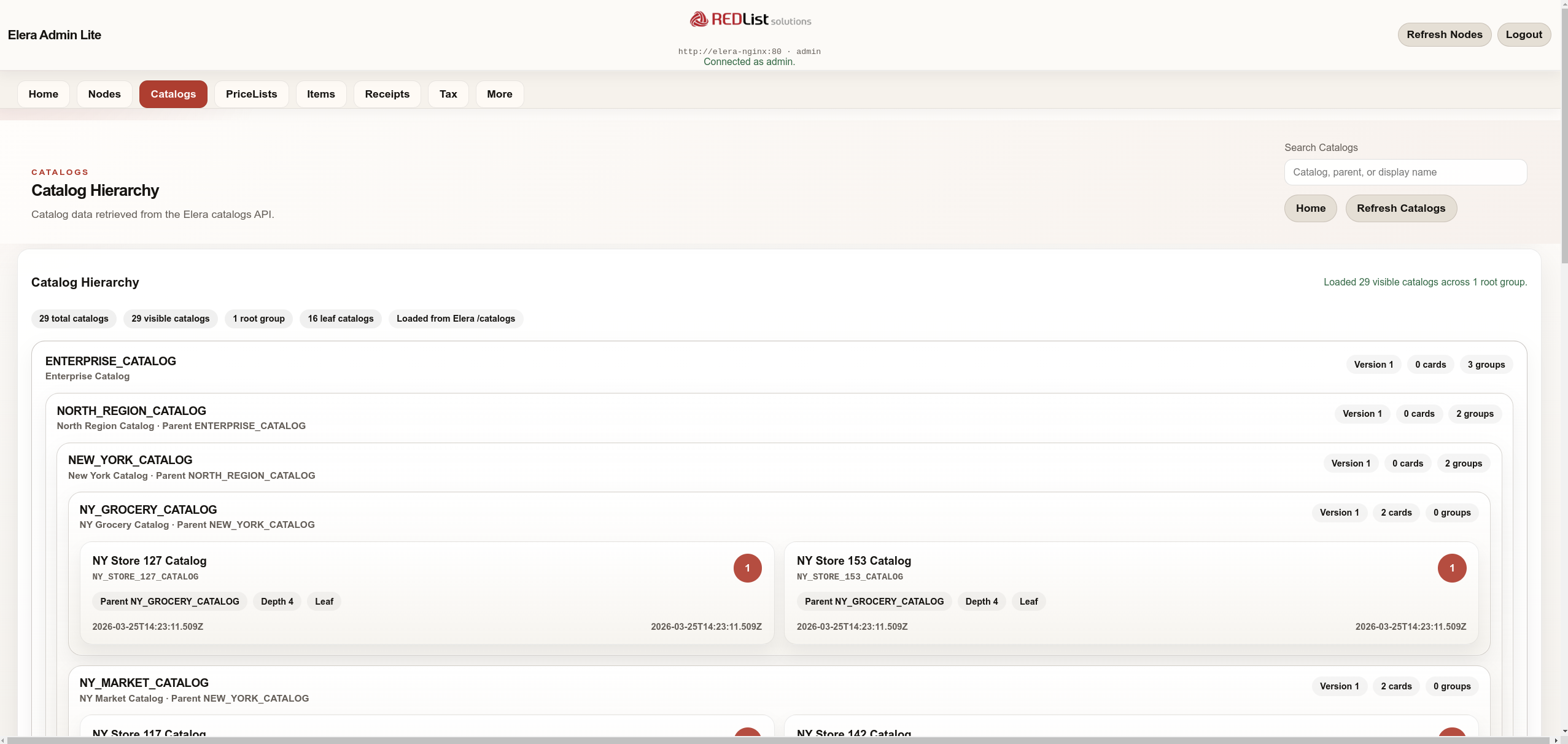Select the ENTERPRISE_CATALOG root group header

pyautogui.click(x=111, y=362)
